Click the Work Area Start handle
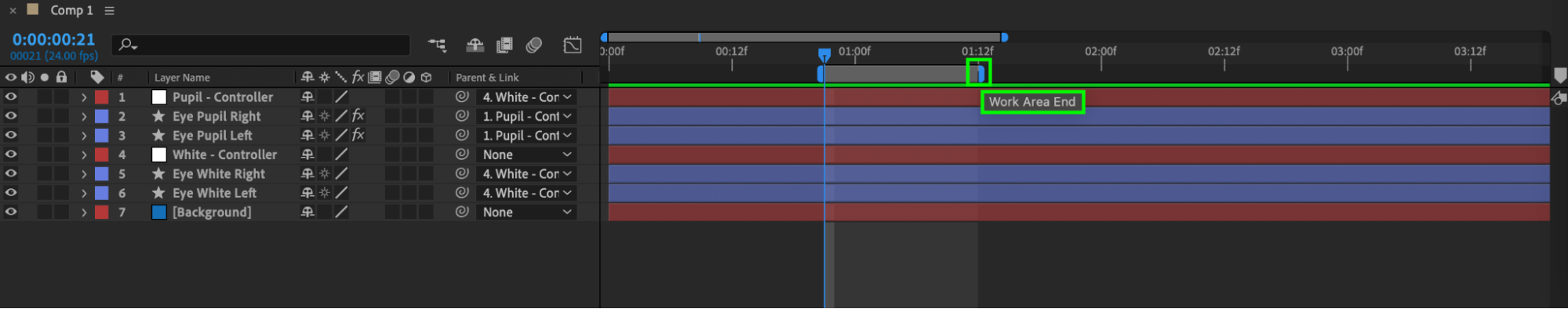 click(x=820, y=74)
